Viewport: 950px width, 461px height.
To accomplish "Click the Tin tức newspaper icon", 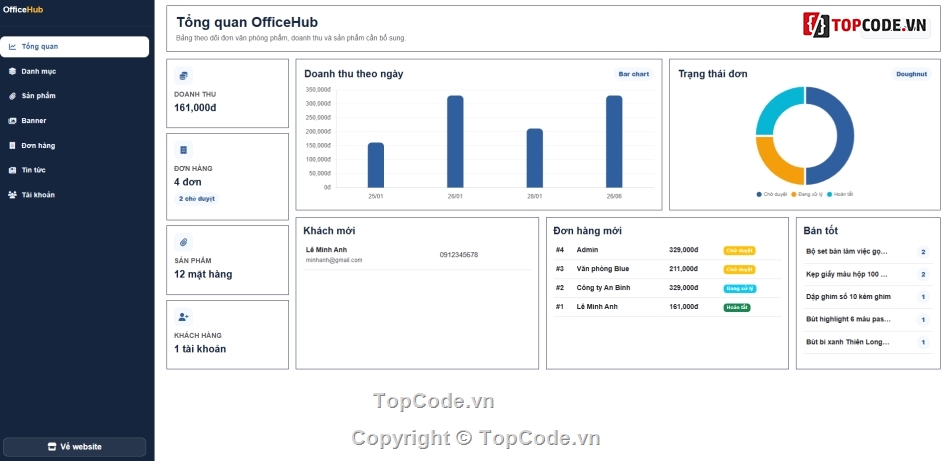I will pyautogui.click(x=12, y=170).
